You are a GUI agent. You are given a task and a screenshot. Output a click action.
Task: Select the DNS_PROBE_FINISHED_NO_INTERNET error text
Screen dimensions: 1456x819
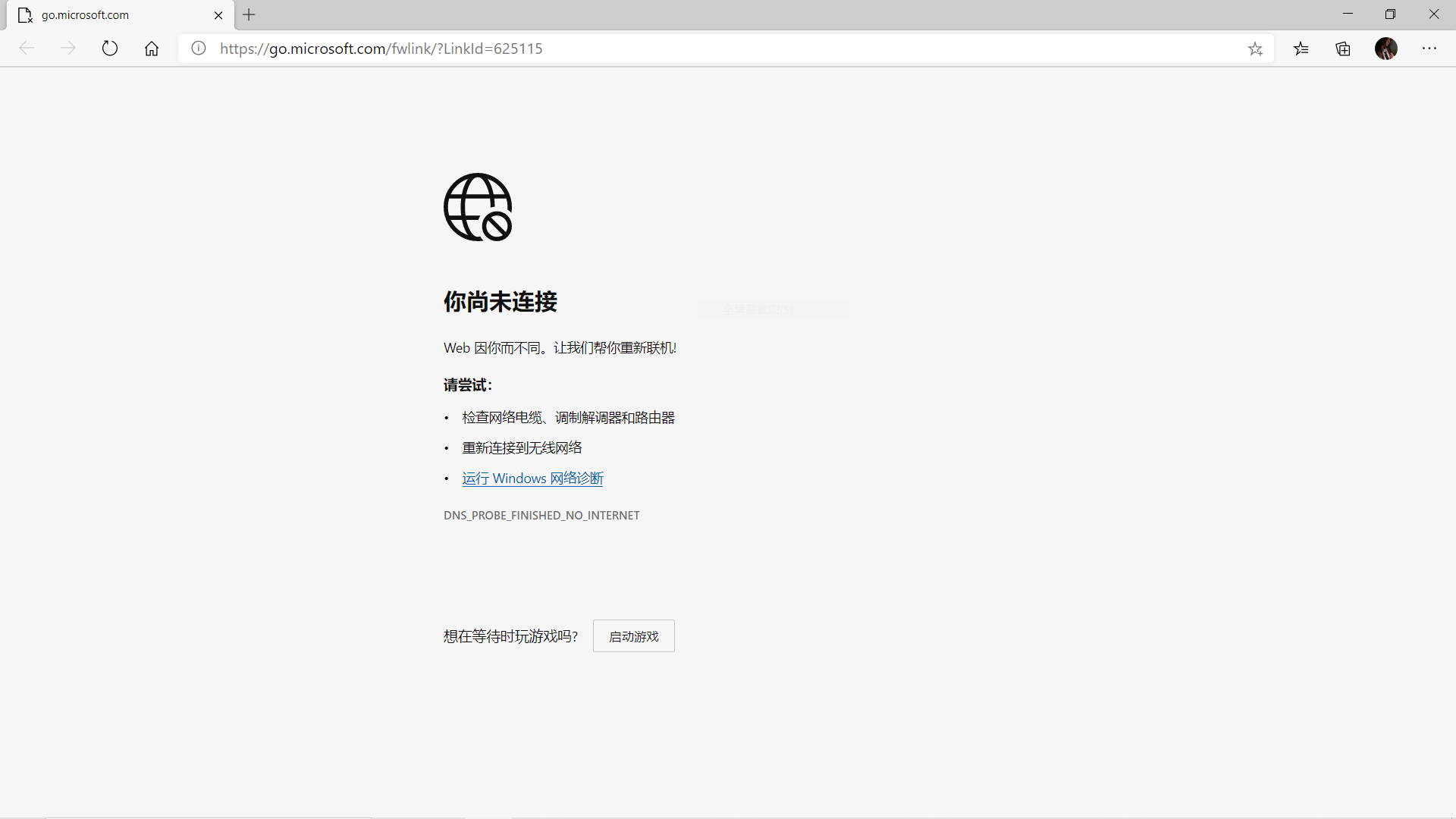pos(541,515)
